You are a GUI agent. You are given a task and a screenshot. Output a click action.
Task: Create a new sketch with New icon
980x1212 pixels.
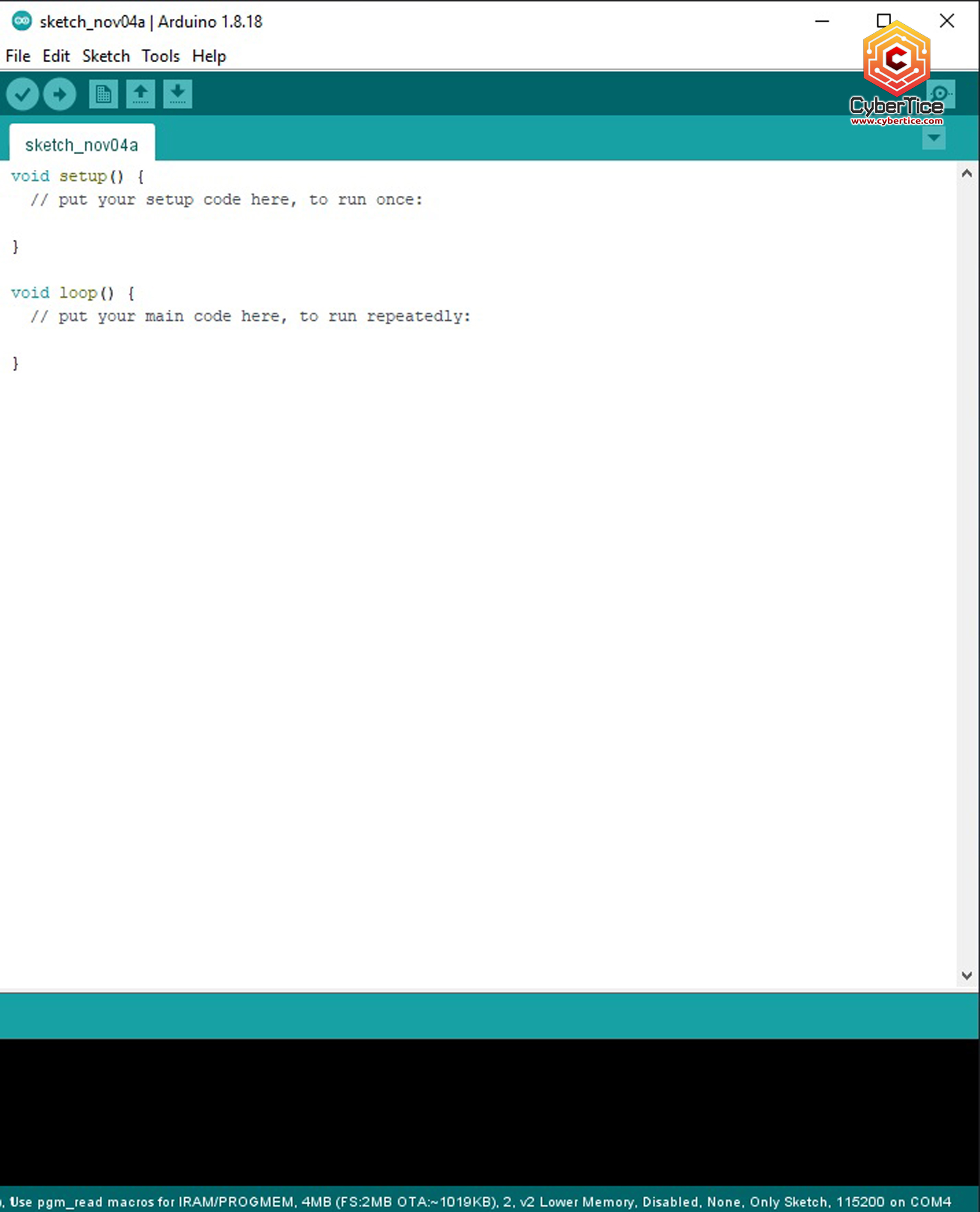pyautogui.click(x=103, y=95)
